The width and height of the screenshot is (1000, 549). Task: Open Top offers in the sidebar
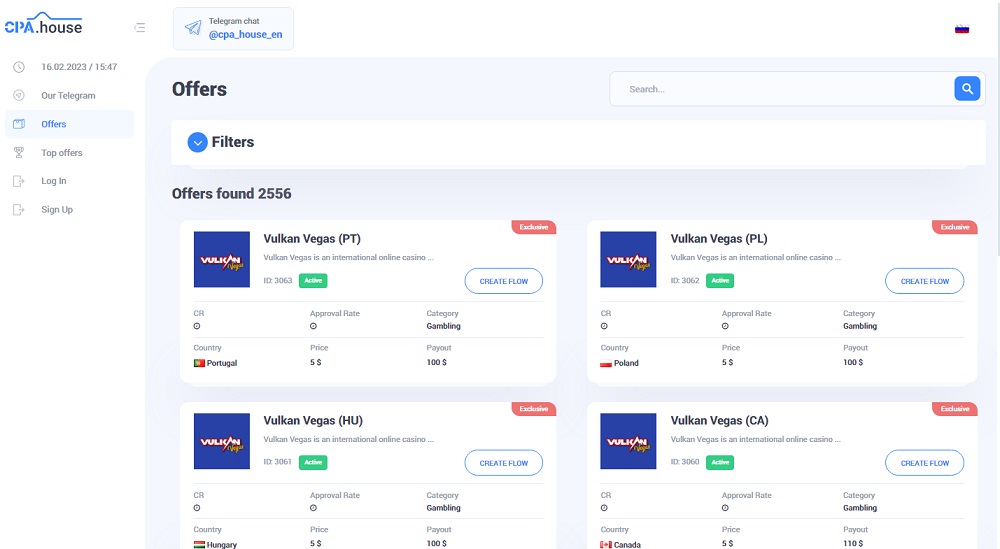(62, 153)
